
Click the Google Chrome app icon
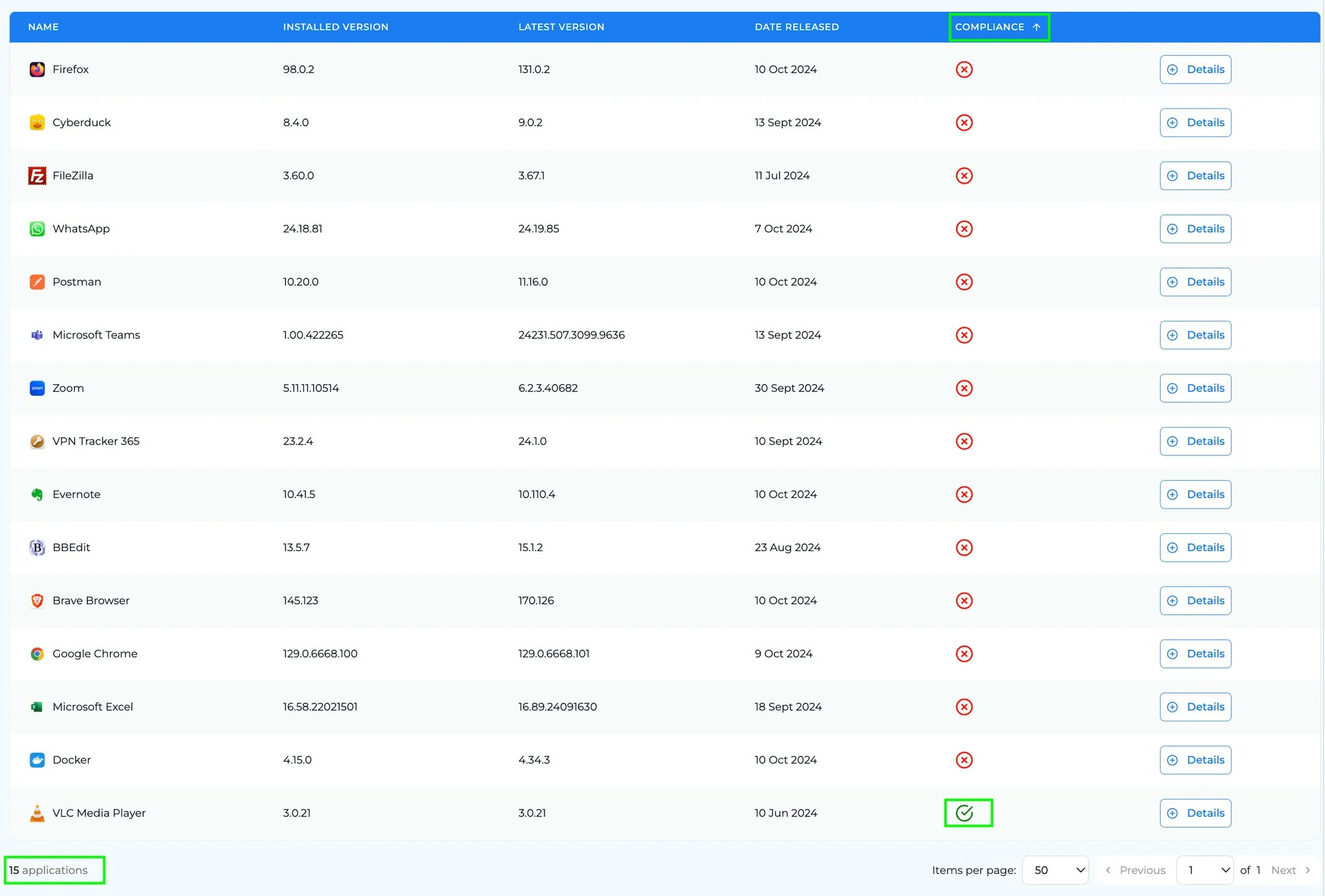(37, 653)
